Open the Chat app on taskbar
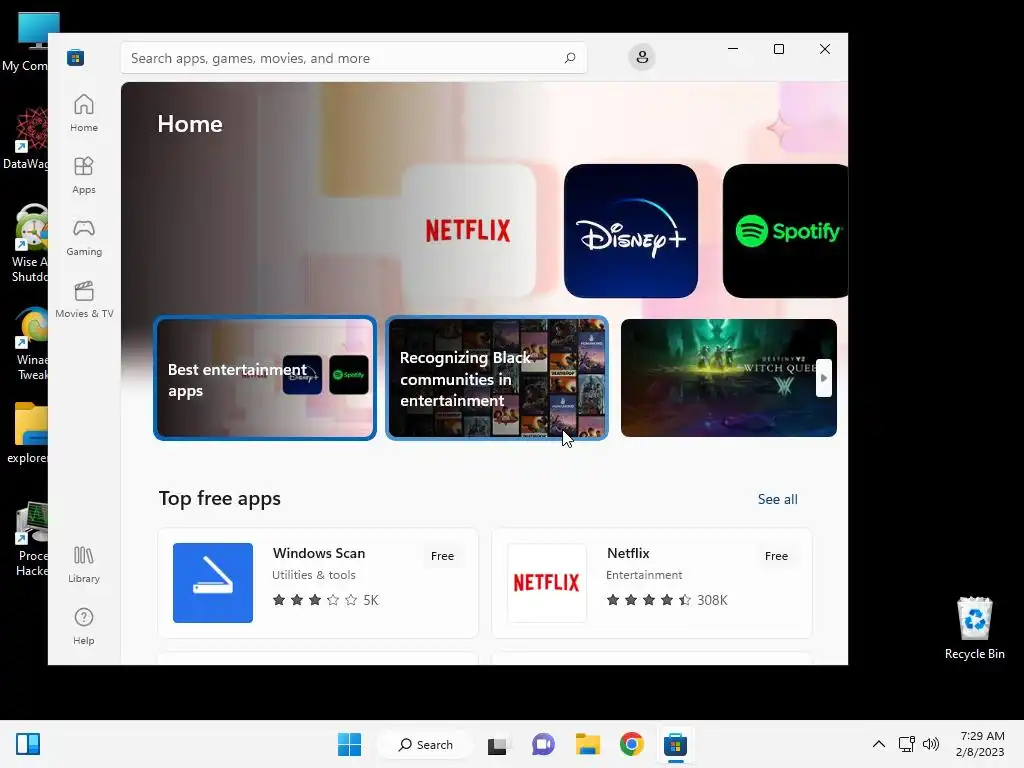The height and width of the screenshot is (768, 1024). point(543,744)
